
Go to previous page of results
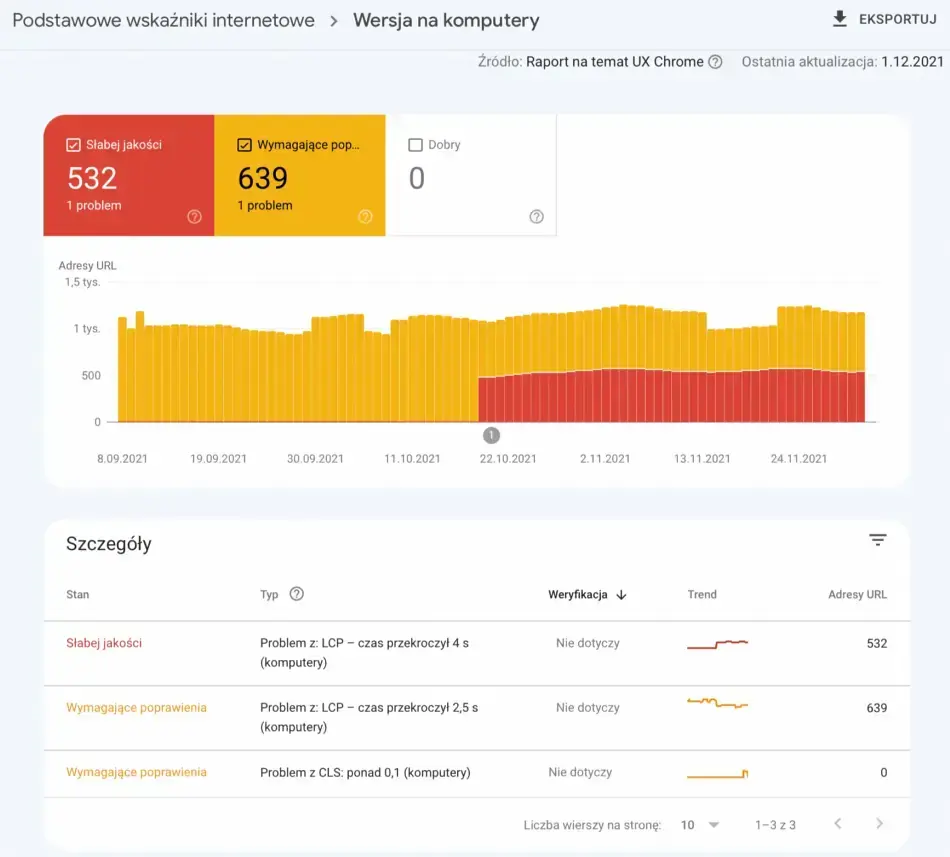coord(838,824)
